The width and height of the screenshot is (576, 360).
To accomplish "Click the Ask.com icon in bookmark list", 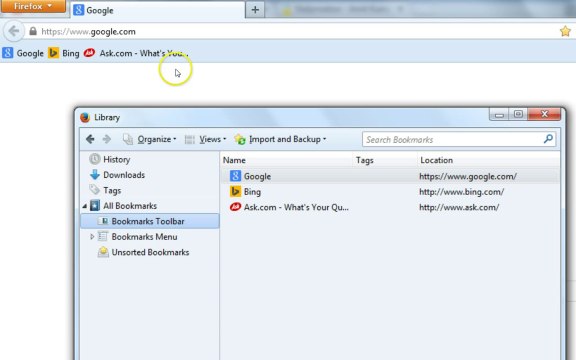I will 235,207.
